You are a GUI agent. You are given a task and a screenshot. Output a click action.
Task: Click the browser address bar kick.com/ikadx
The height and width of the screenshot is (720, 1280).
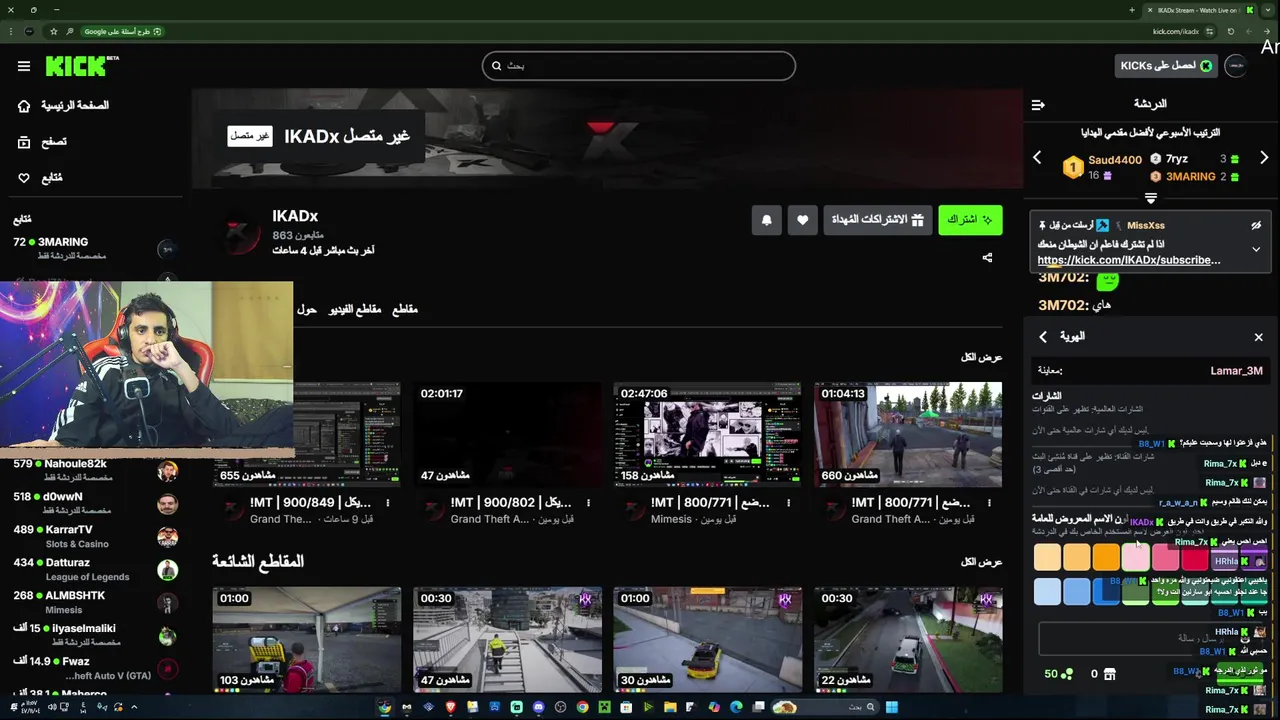click(1176, 32)
